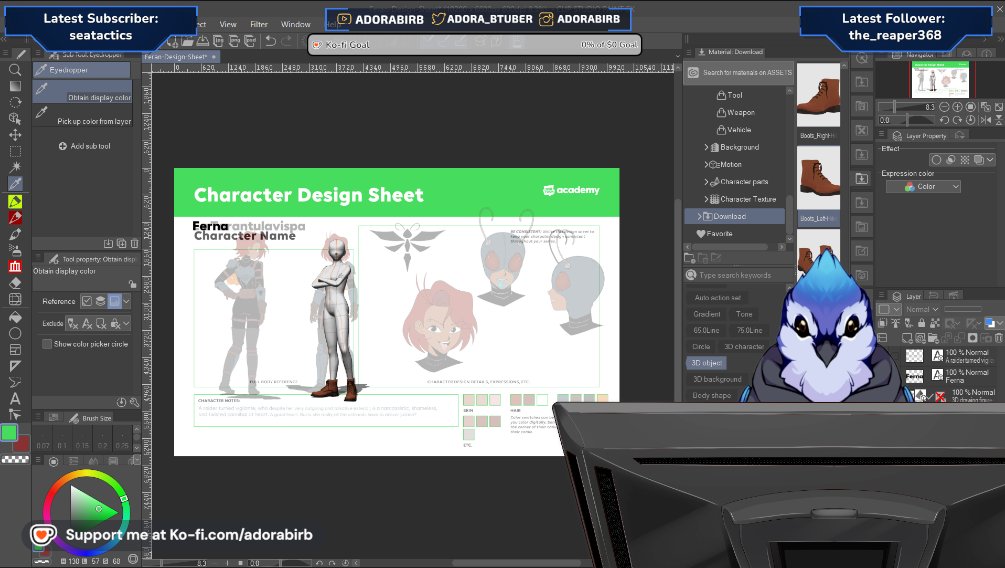This screenshot has width=1005, height=568.
Task: Click Zoom out in the Navigator
Action: click(944, 107)
